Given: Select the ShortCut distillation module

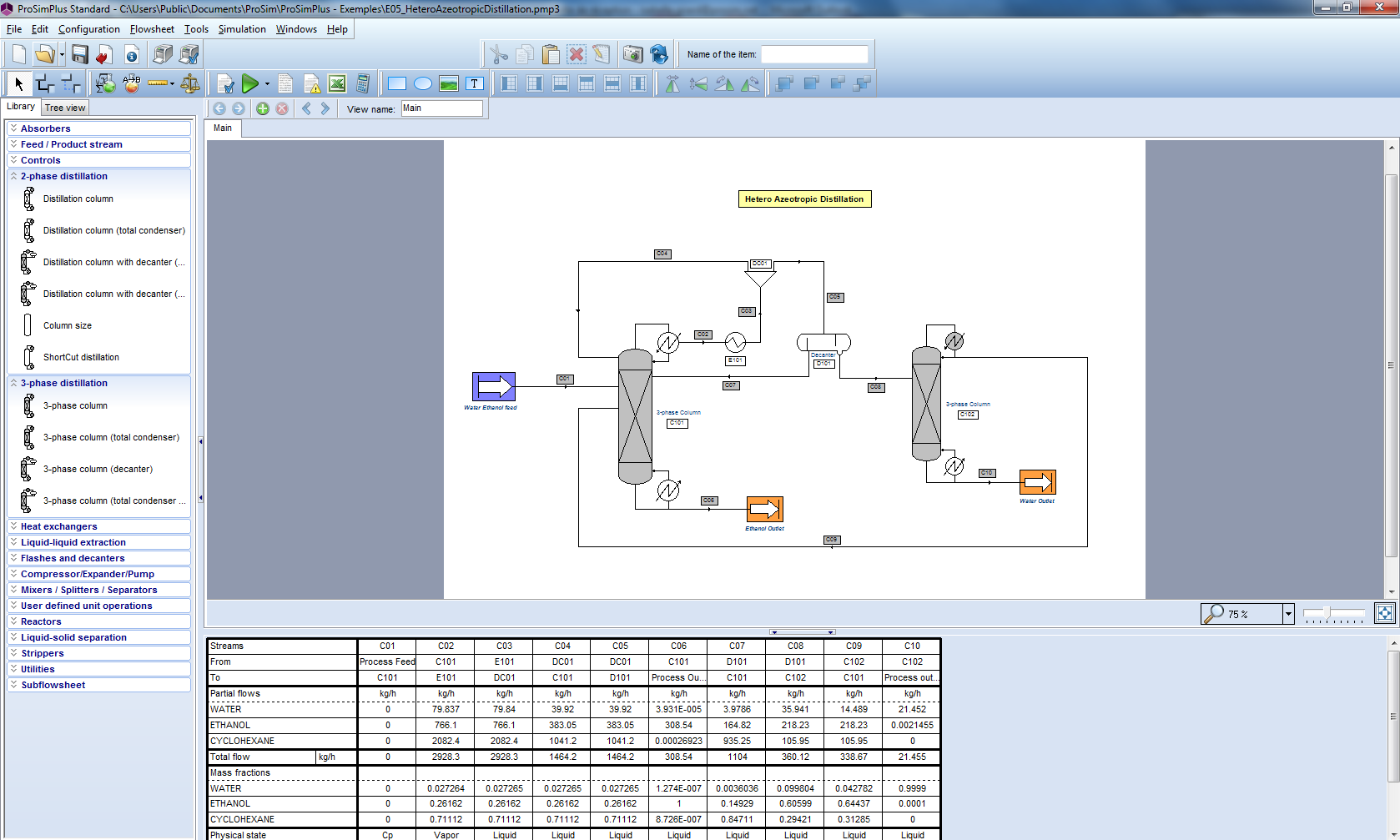Looking at the screenshot, I should (x=81, y=357).
